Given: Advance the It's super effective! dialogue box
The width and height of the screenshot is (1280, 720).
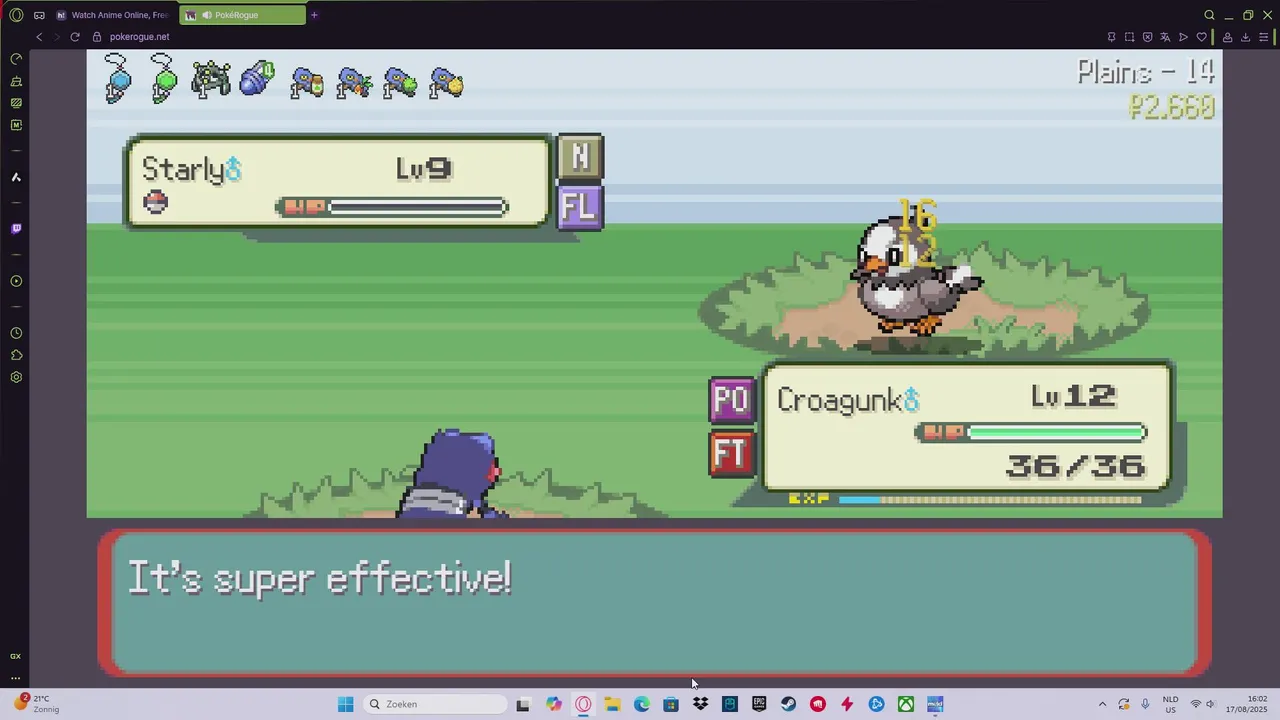Looking at the screenshot, I should coord(655,603).
